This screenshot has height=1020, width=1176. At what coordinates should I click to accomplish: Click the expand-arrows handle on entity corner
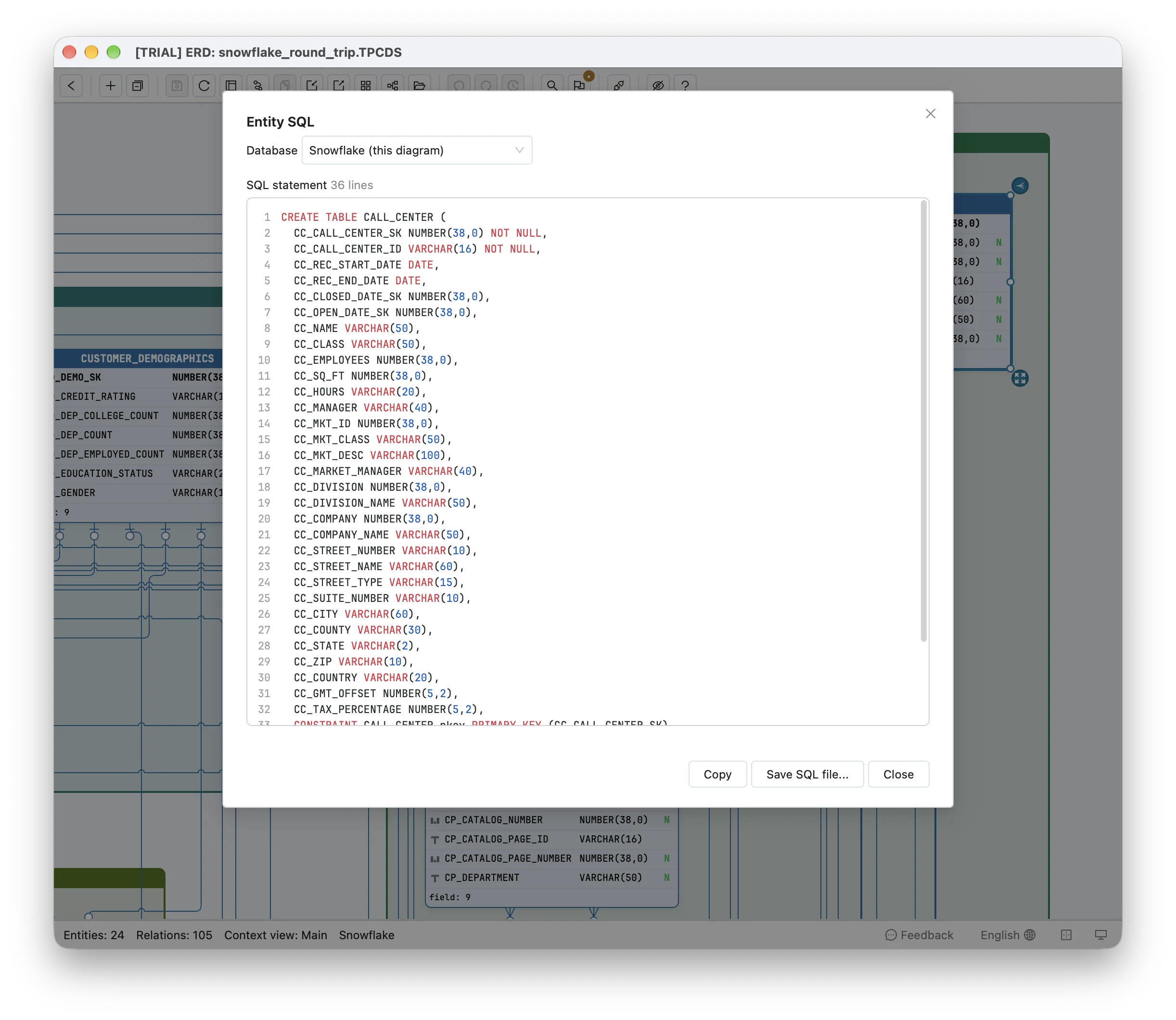click(x=1020, y=378)
